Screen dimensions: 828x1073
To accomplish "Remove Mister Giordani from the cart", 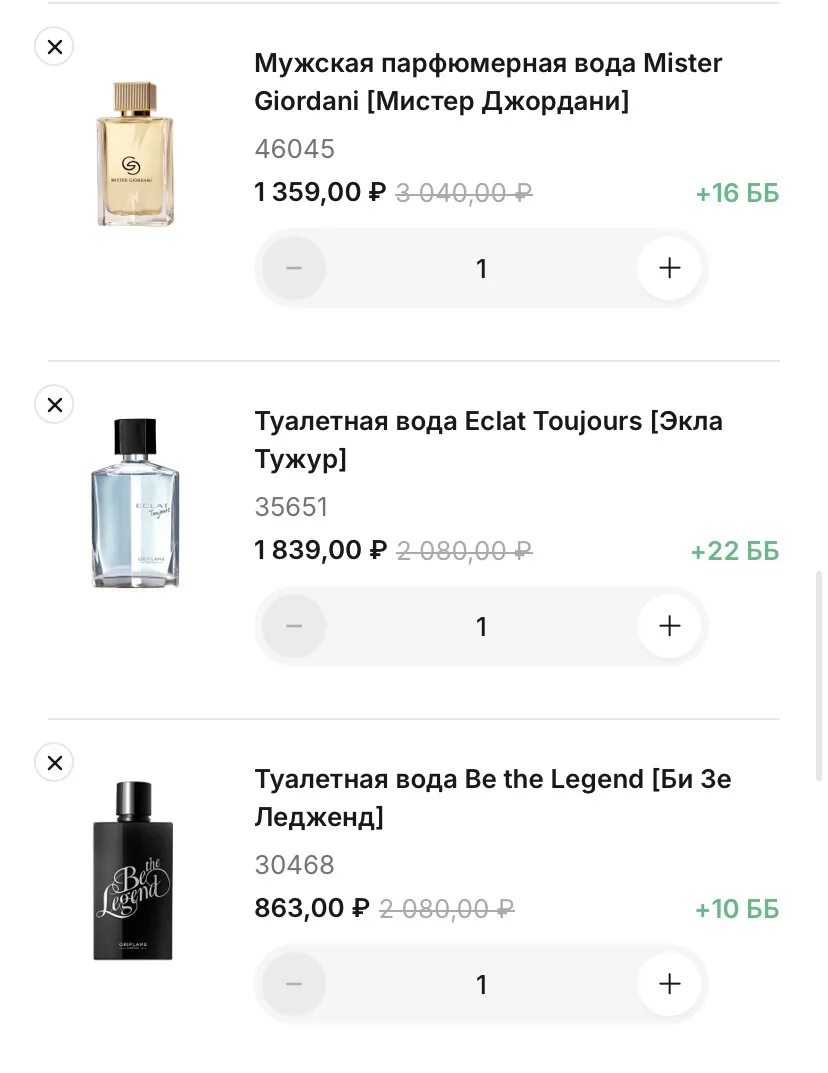I will point(54,46).
